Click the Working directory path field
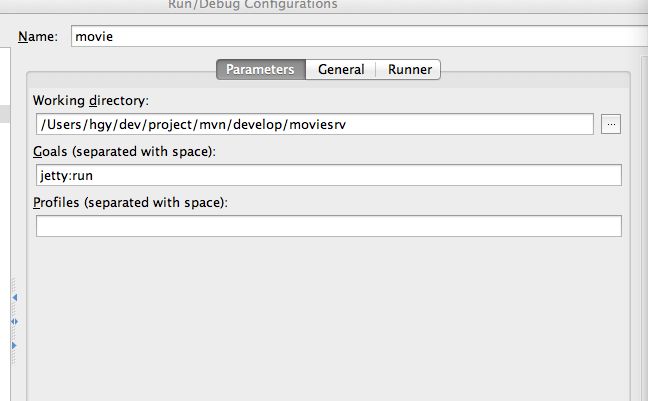648x401 pixels. pyautogui.click(x=314, y=124)
